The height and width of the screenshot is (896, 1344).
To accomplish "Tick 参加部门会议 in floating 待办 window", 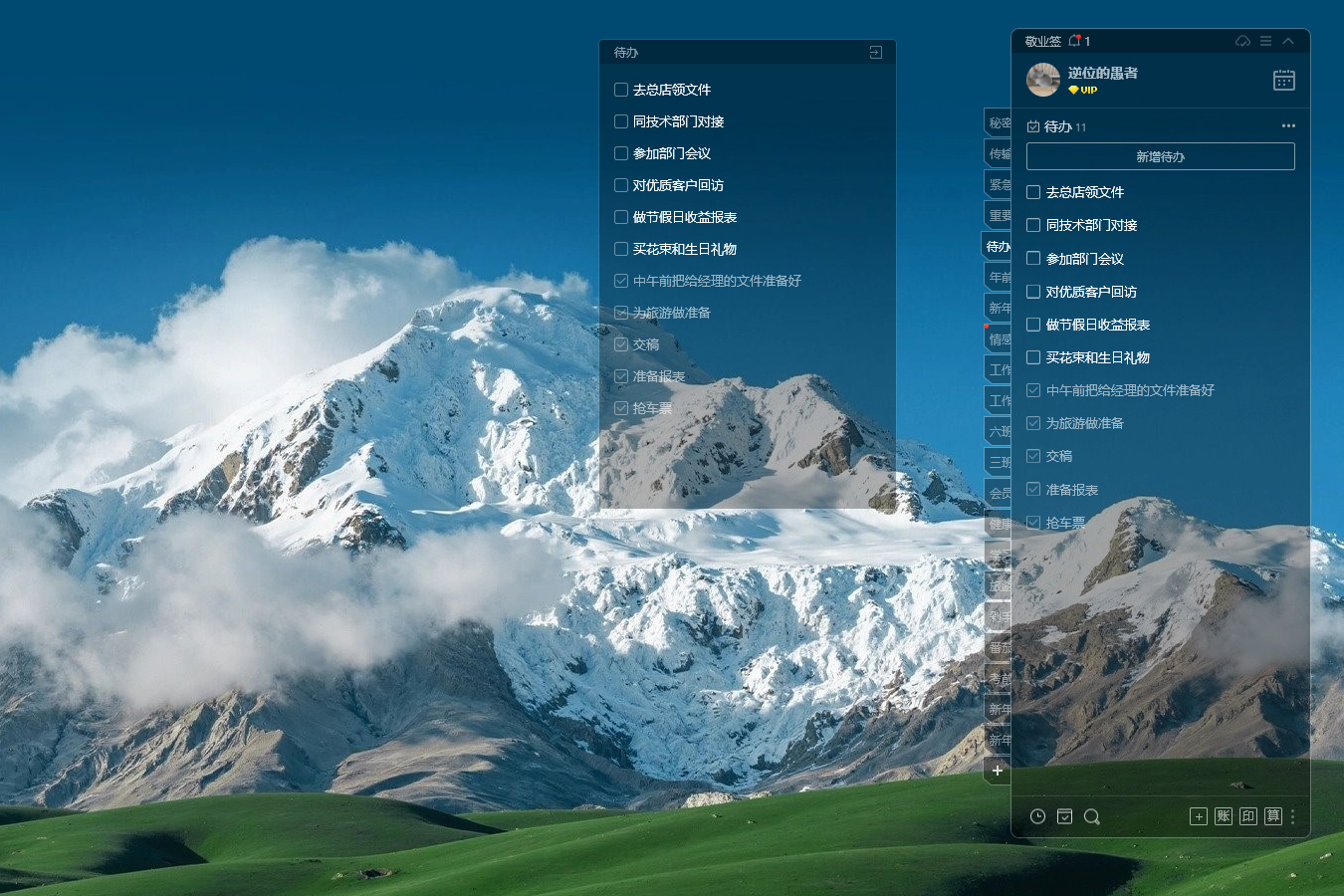I will point(621,153).
